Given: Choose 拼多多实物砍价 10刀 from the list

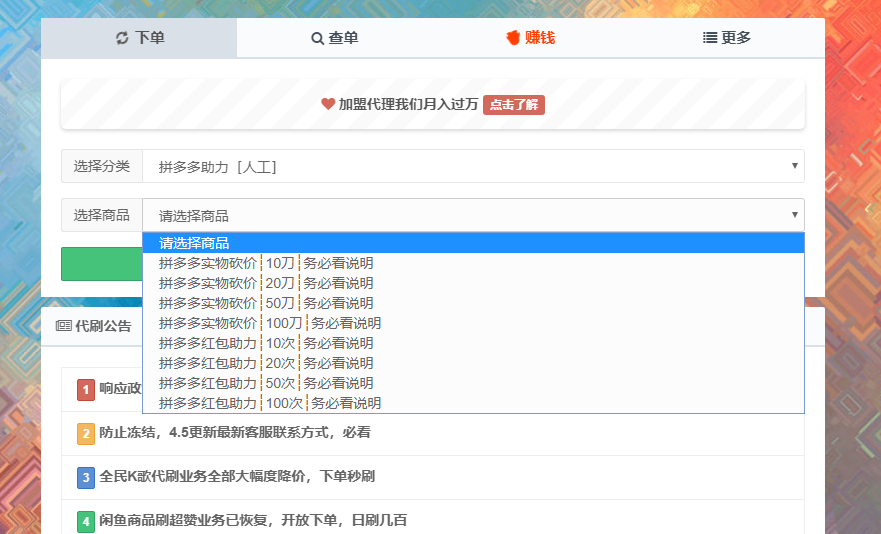Looking at the screenshot, I should pos(266,263).
